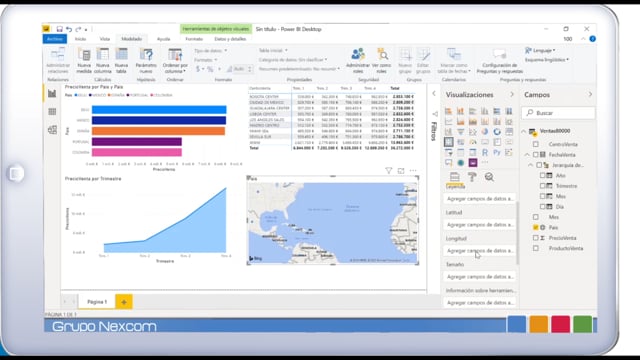Expand the Filtros pane arrow
Viewport: 640px width, 360px height.
click(434, 93)
